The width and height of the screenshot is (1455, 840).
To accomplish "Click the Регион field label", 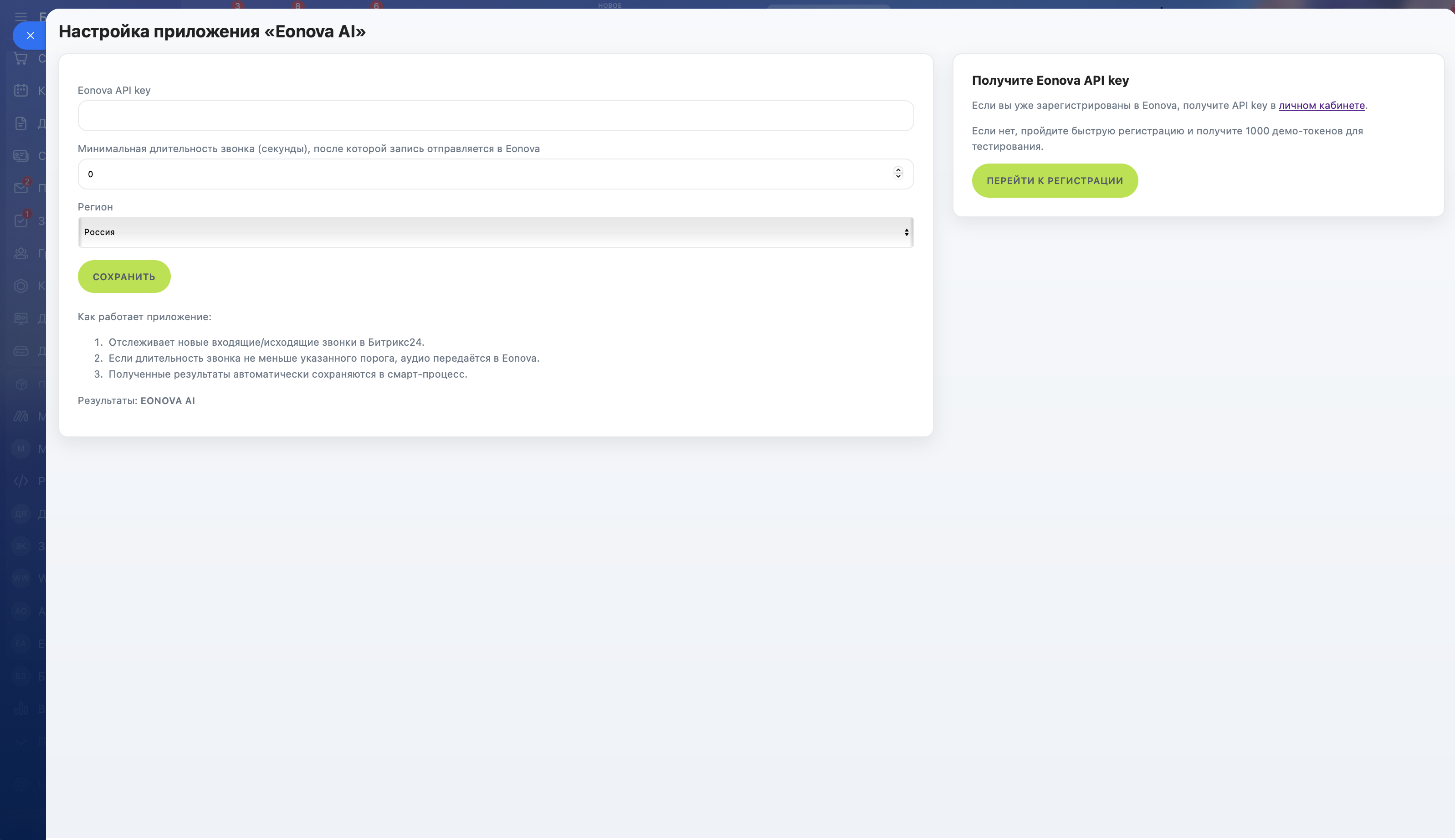I will coord(95,207).
